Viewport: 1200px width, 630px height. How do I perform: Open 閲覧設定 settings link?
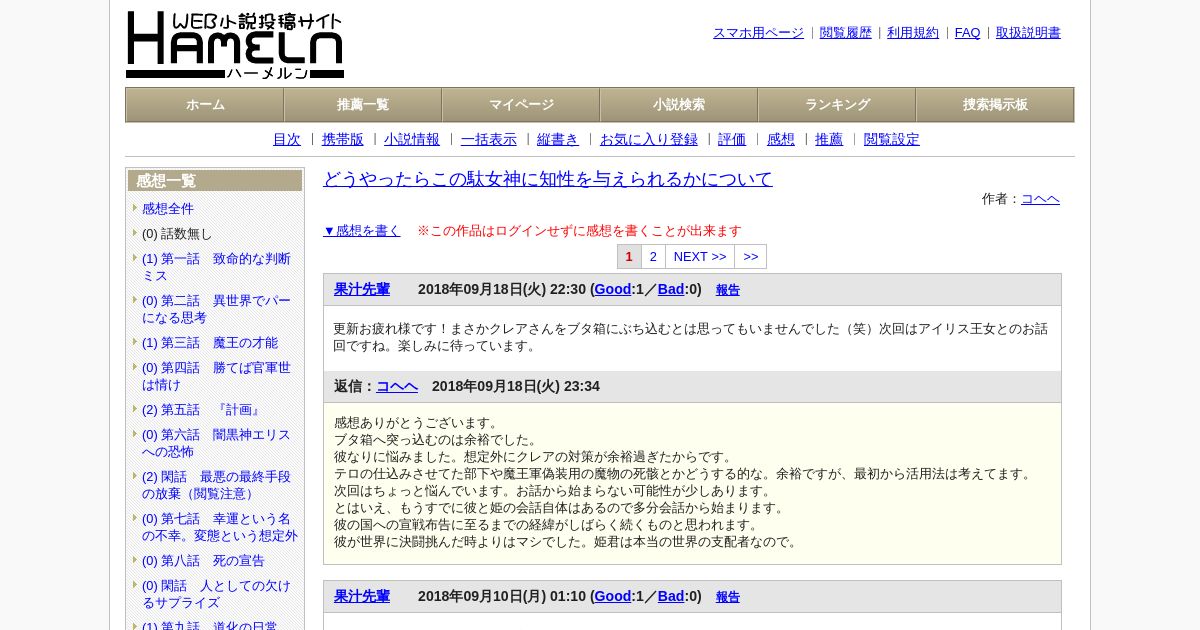click(x=892, y=140)
